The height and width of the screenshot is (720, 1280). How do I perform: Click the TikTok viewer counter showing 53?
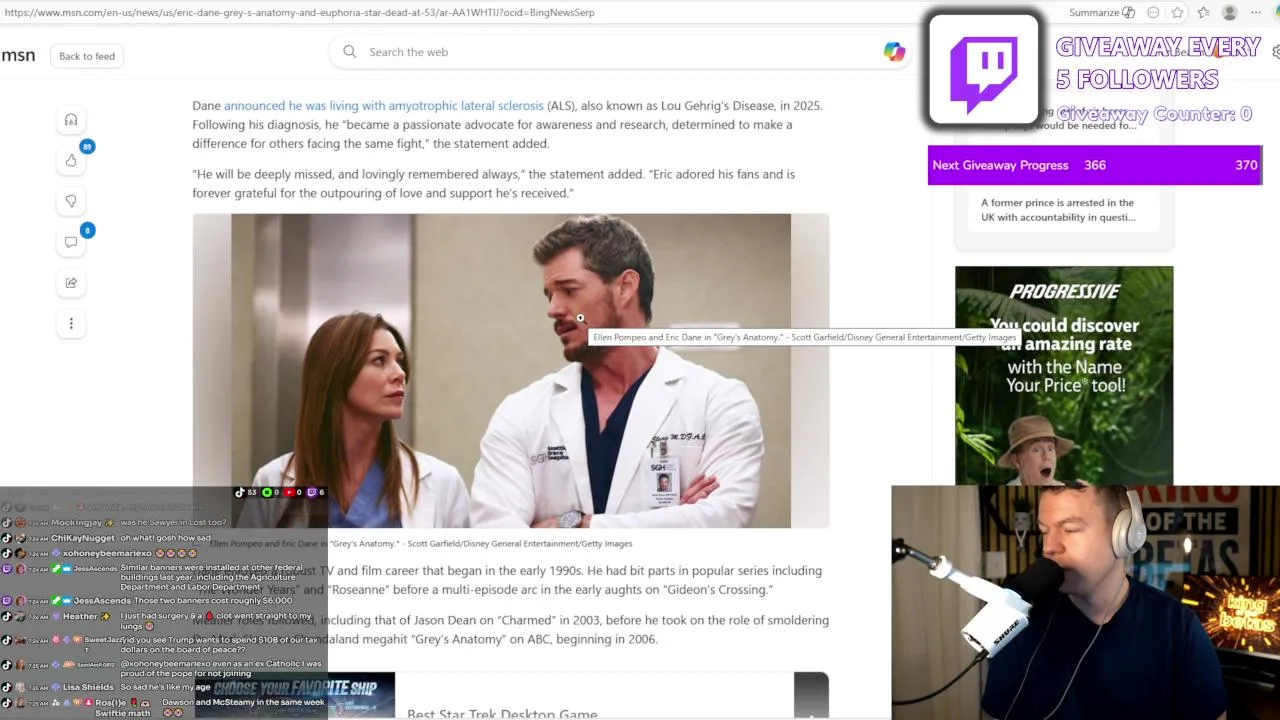tap(246, 492)
